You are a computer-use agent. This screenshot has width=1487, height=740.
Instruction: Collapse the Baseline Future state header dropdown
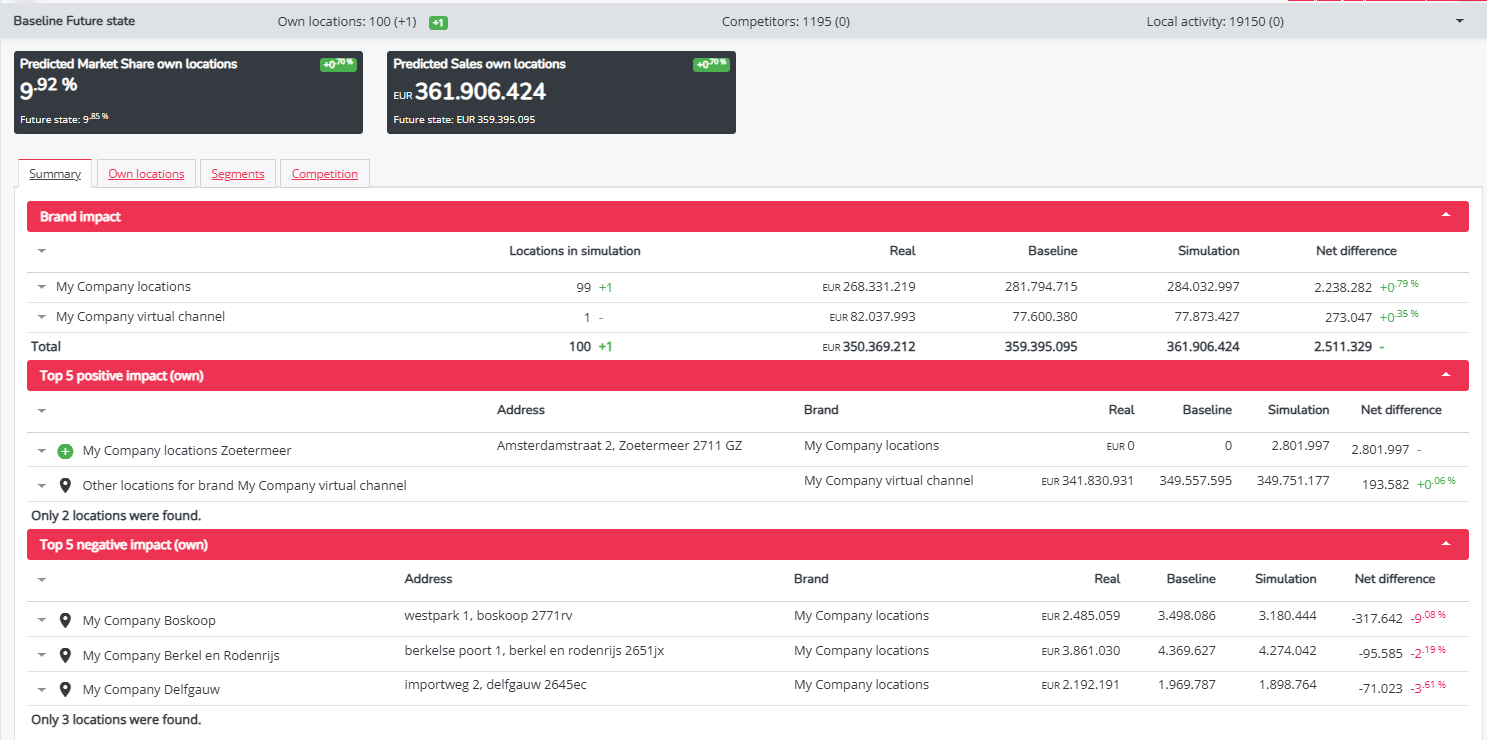point(1459,21)
